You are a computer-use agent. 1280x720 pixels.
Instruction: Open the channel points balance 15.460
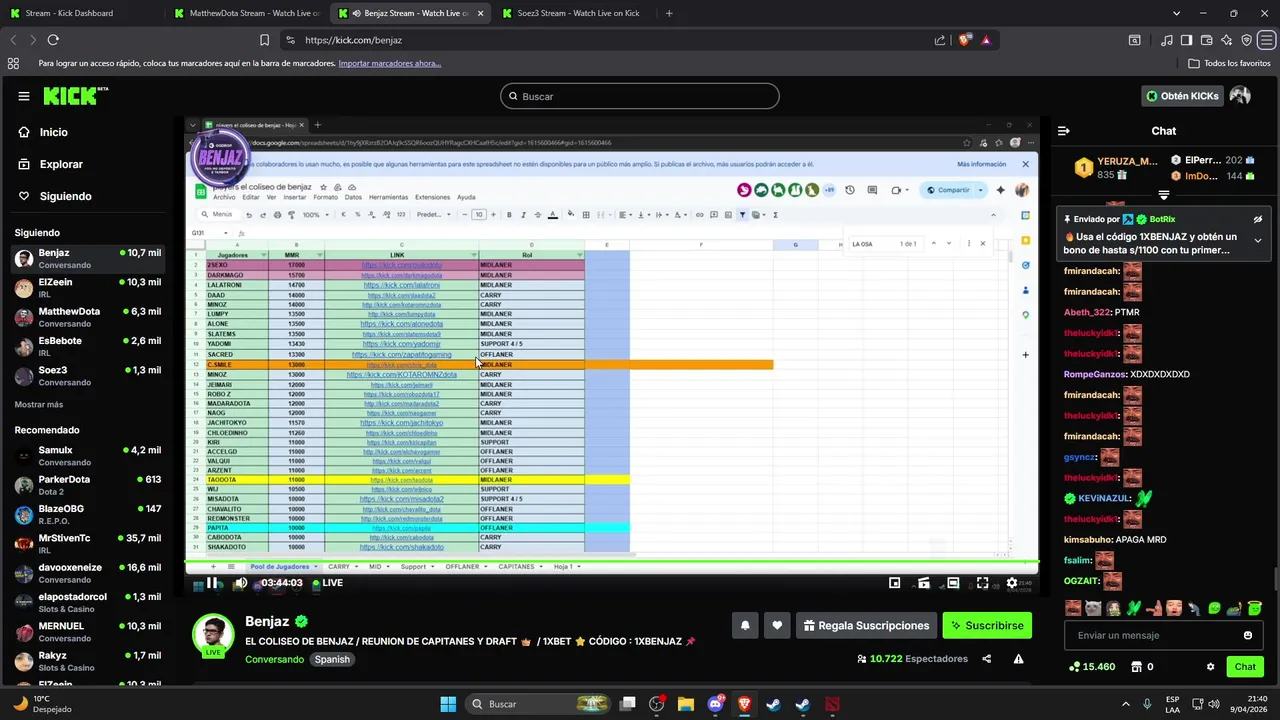[x=1092, y=667]
